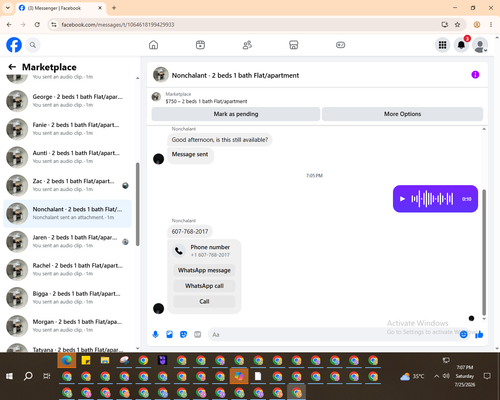Open More Options for the listing
This screenshot has width=500, height=400.
pos(402,114)
